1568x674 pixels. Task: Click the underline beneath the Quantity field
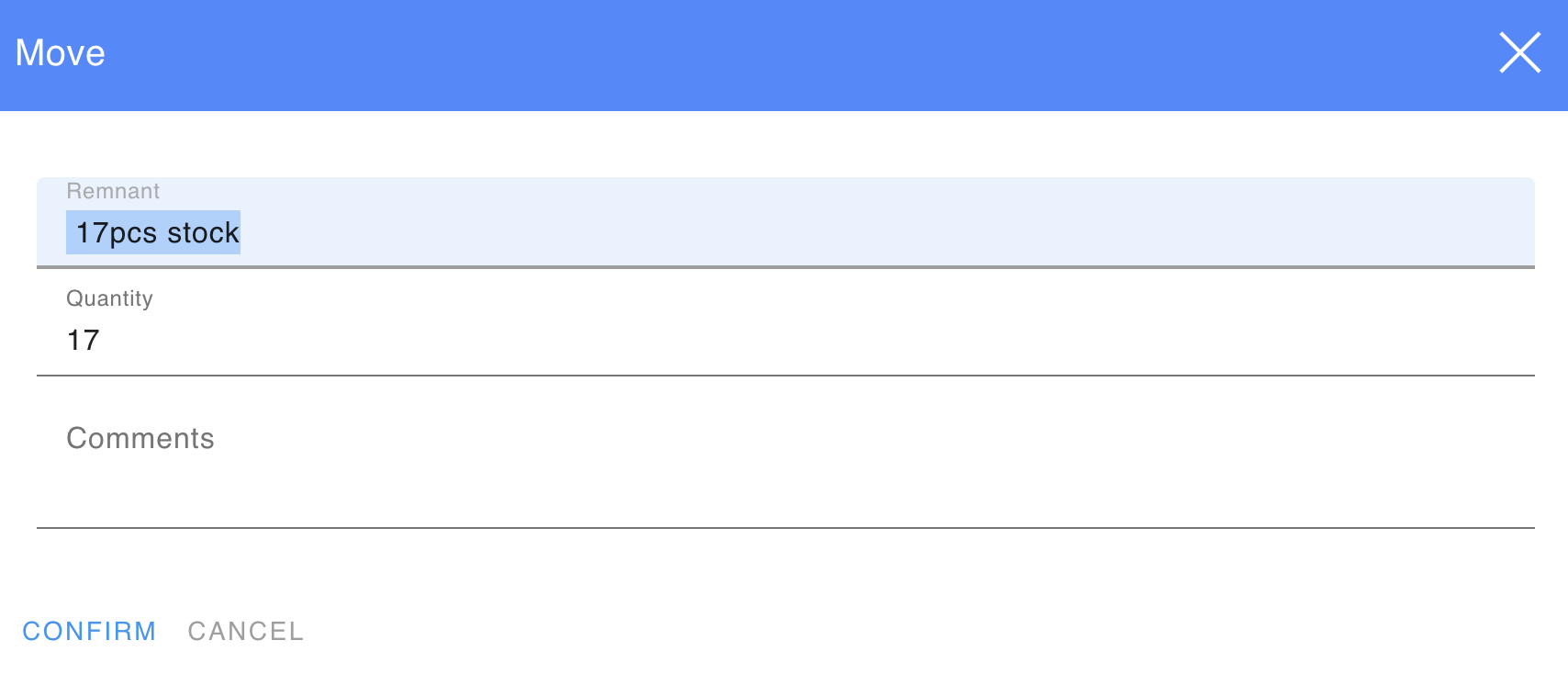785,376
